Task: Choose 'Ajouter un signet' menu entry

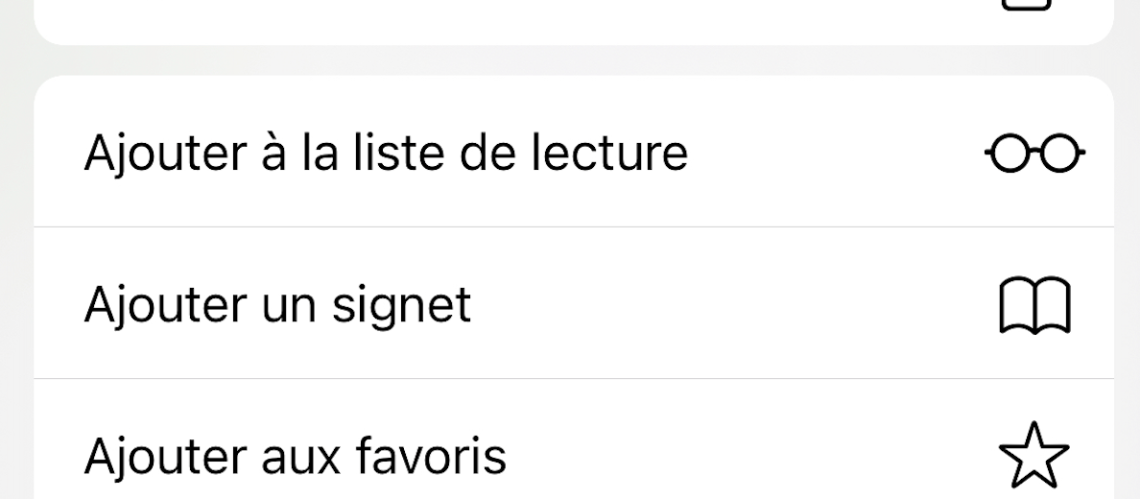Action: pos(574,303)
